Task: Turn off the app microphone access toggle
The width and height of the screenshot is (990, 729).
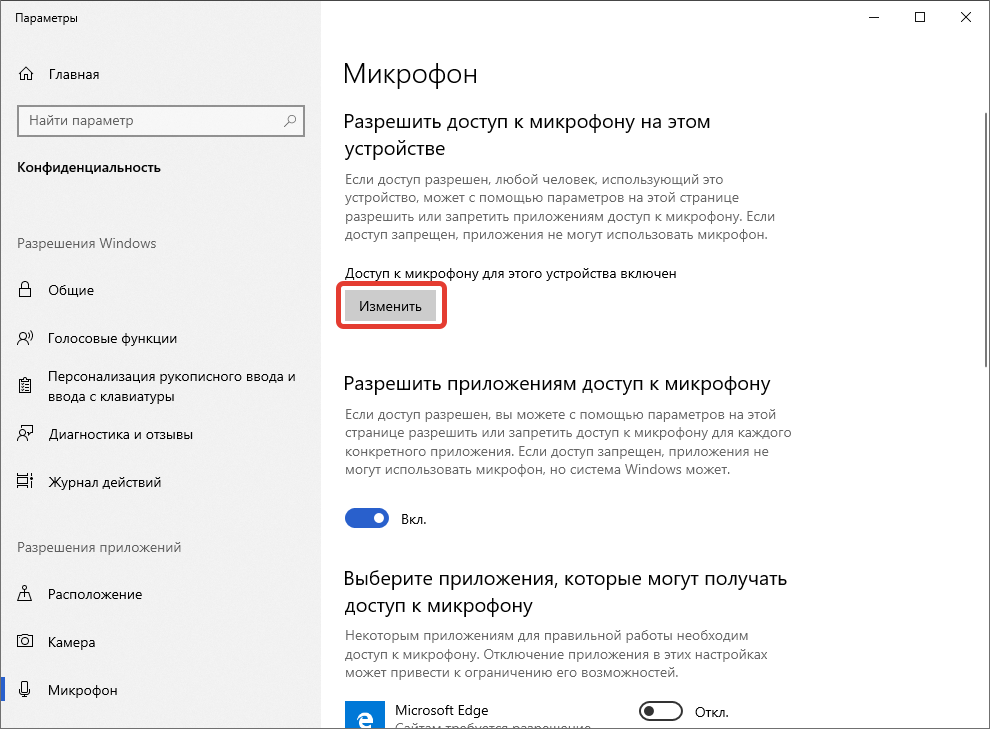Action: (366, 518)
